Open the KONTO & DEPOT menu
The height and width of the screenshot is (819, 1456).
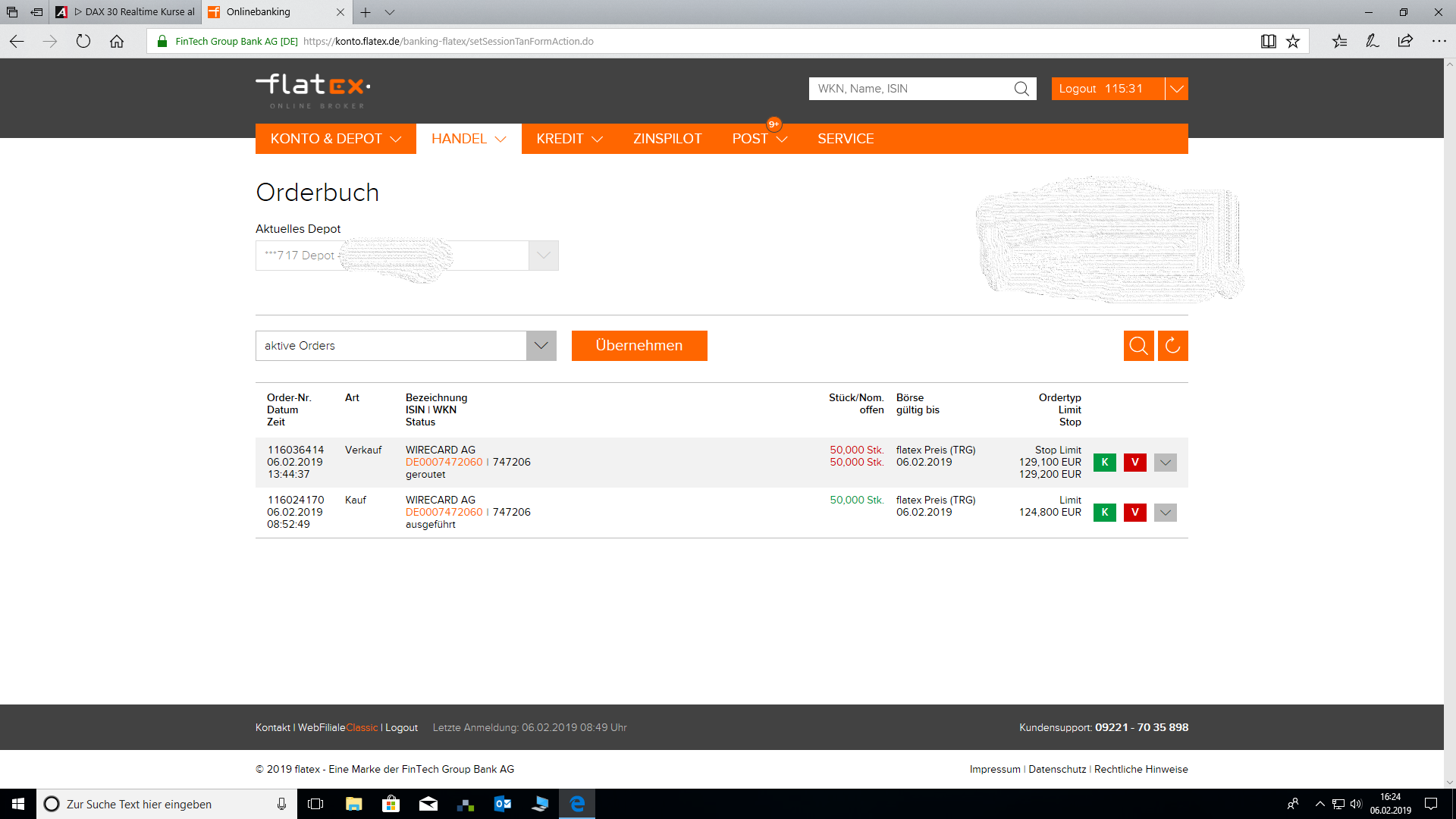(335, 139)
